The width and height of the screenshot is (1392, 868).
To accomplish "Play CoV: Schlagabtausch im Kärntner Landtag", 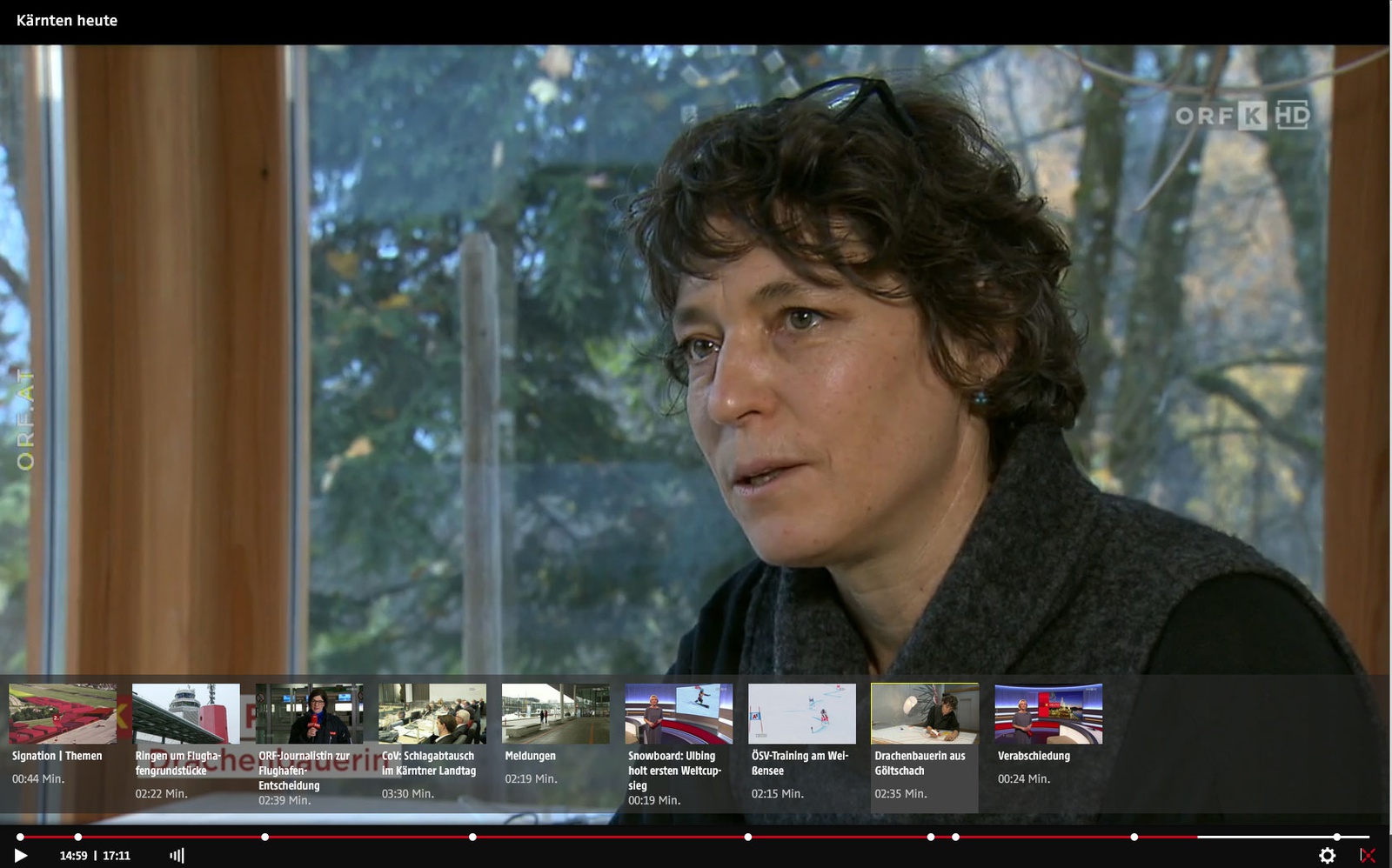I will [432, 714].
